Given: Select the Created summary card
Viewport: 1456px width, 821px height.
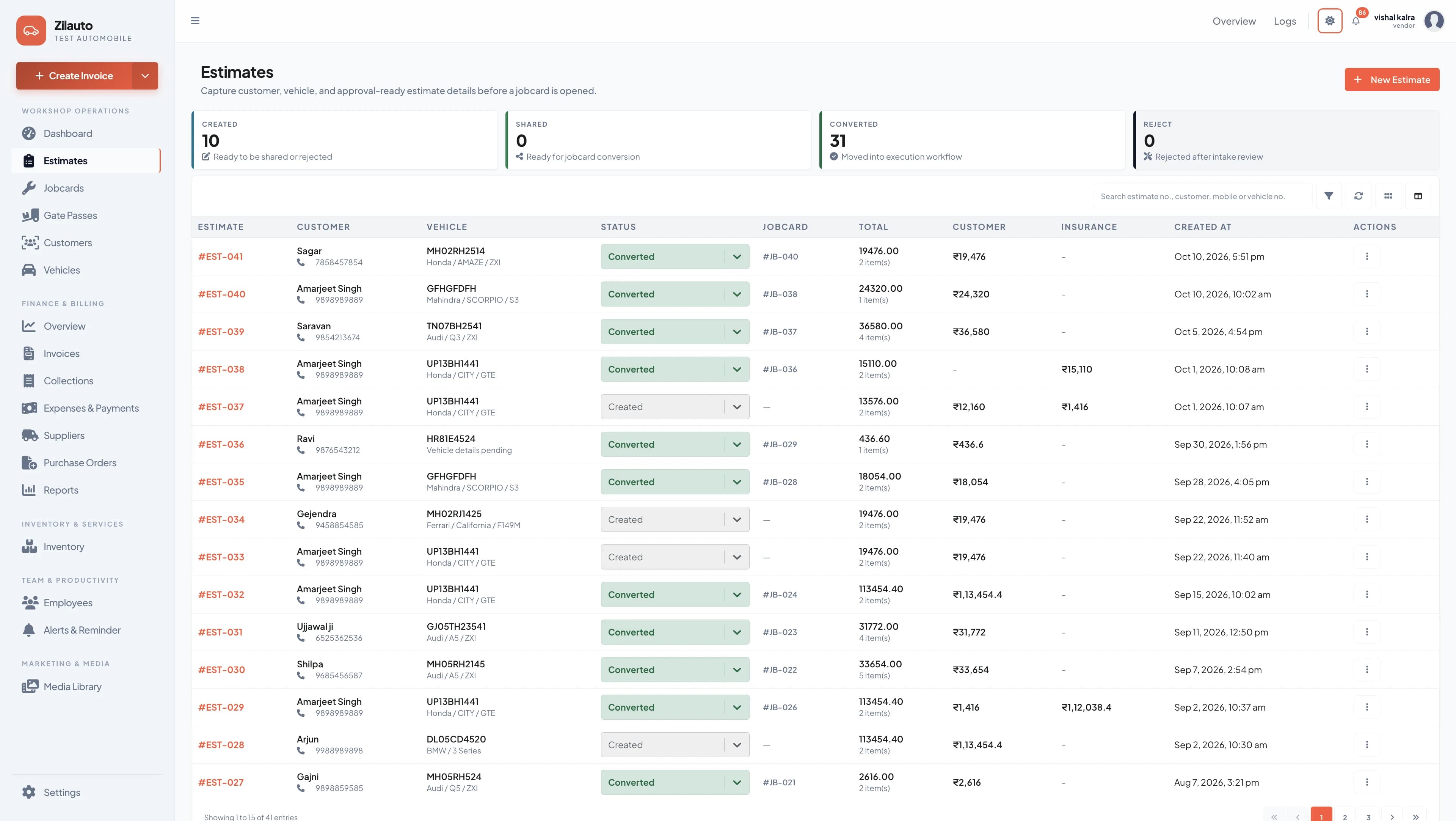Looking at the screenshot, I should pyautogui.click(x=344, y=140).
